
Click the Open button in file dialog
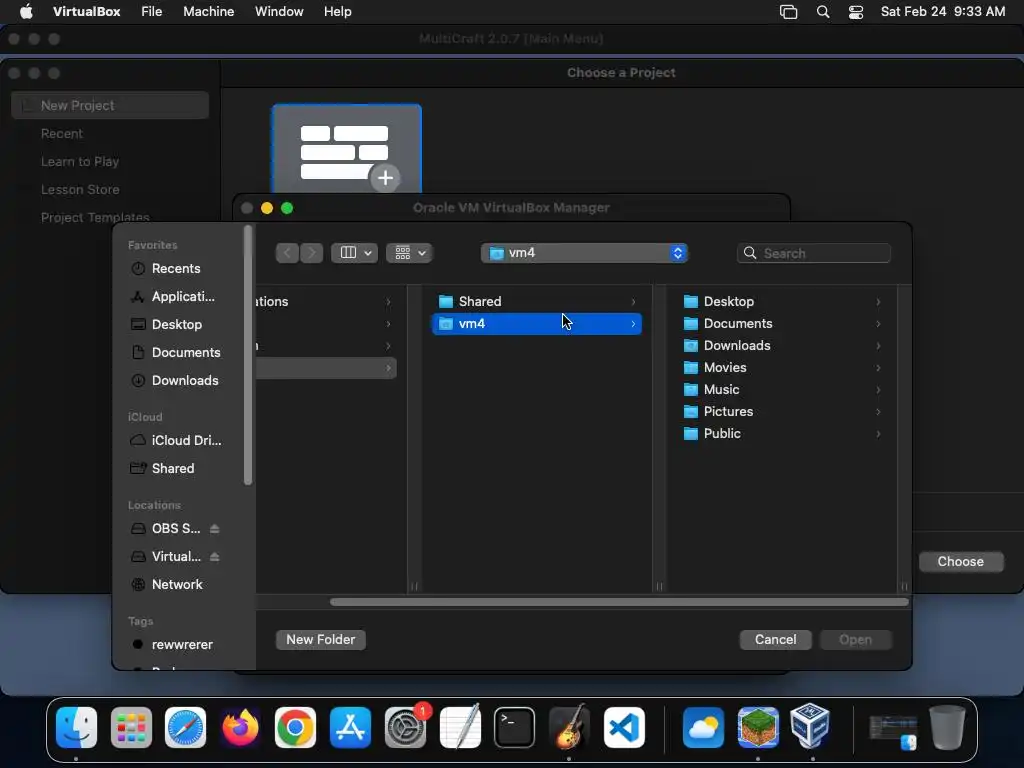pos(855,639)
